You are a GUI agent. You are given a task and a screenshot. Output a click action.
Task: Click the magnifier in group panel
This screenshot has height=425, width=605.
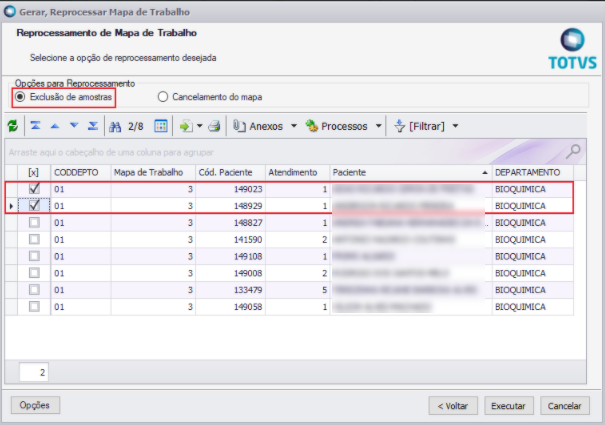pyautogui.click(x=573, y=152)
